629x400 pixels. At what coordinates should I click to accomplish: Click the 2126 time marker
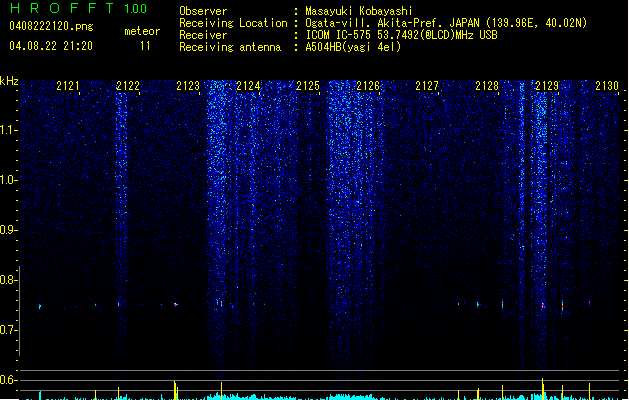click(x=368, y=86)
